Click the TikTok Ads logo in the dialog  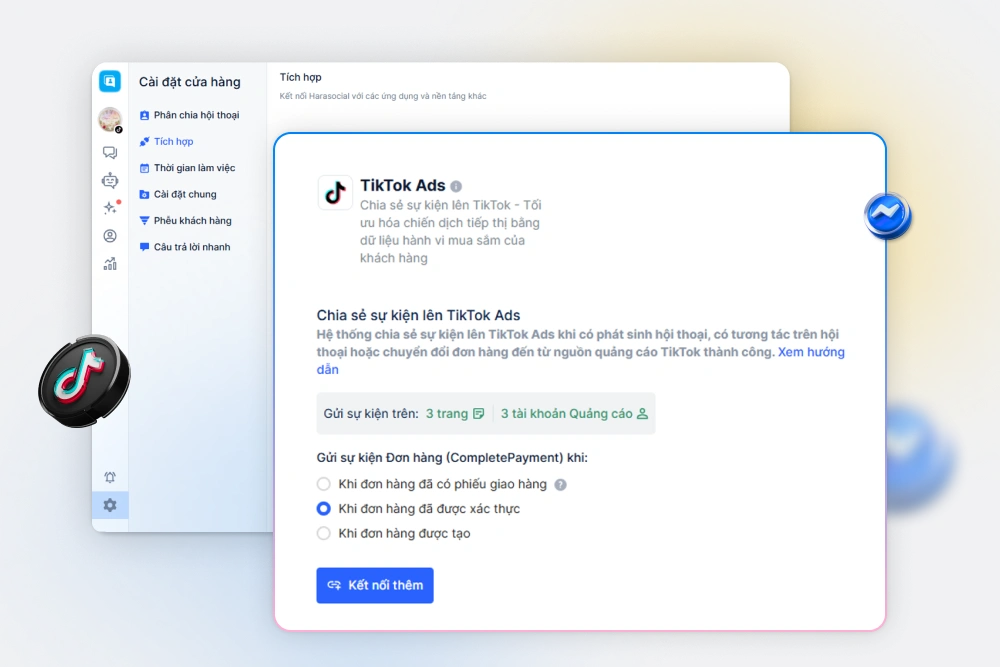pyautogui.click(x=335, y=193)
